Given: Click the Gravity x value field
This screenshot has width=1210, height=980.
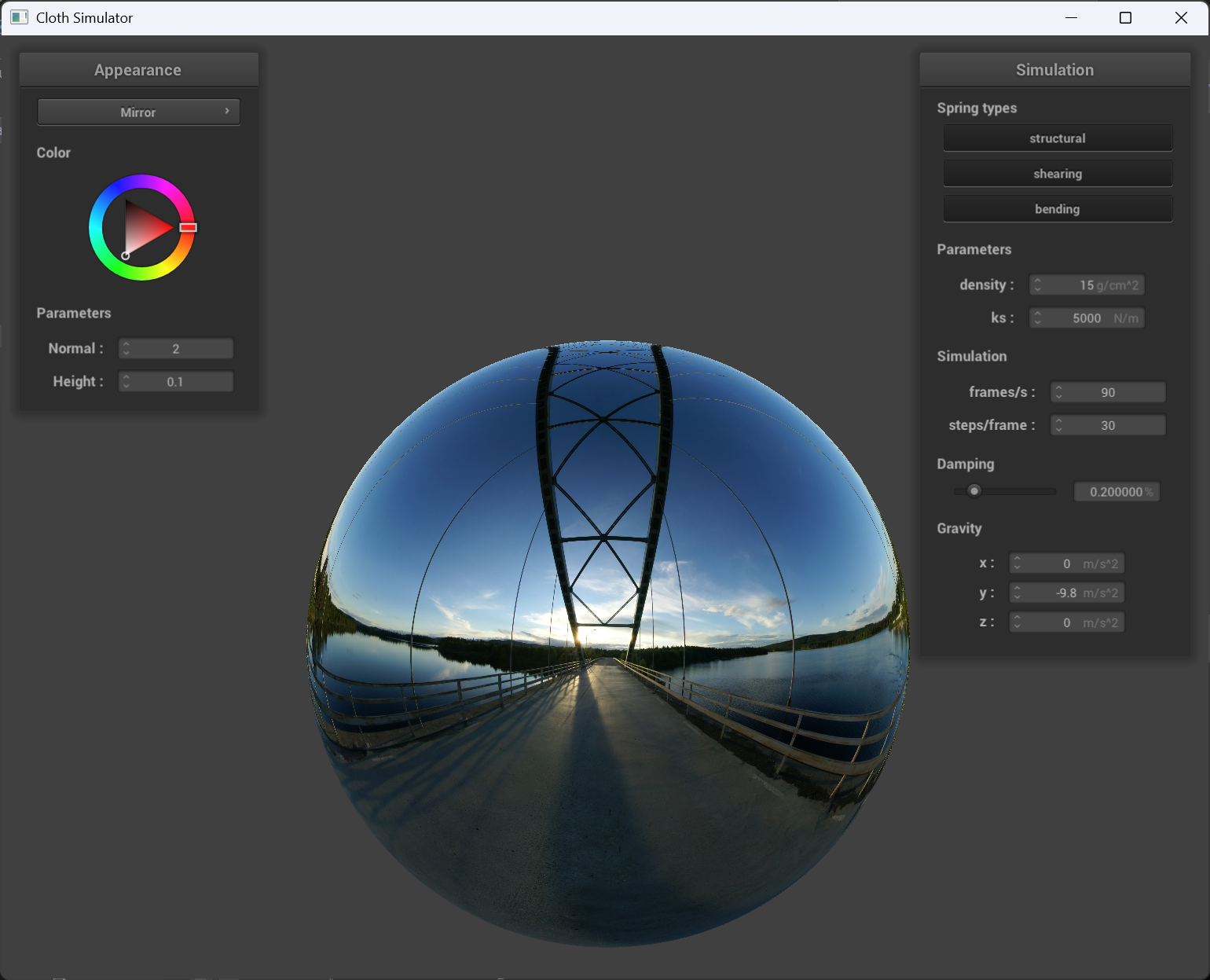Looking at the screenshot, I should (x=1067, y=563).
